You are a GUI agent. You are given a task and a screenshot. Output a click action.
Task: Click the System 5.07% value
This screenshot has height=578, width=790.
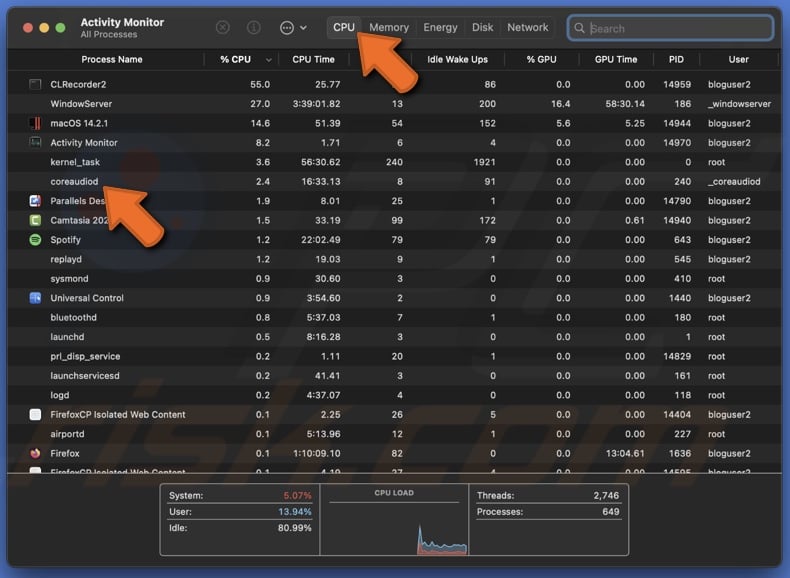coord(297,495)
